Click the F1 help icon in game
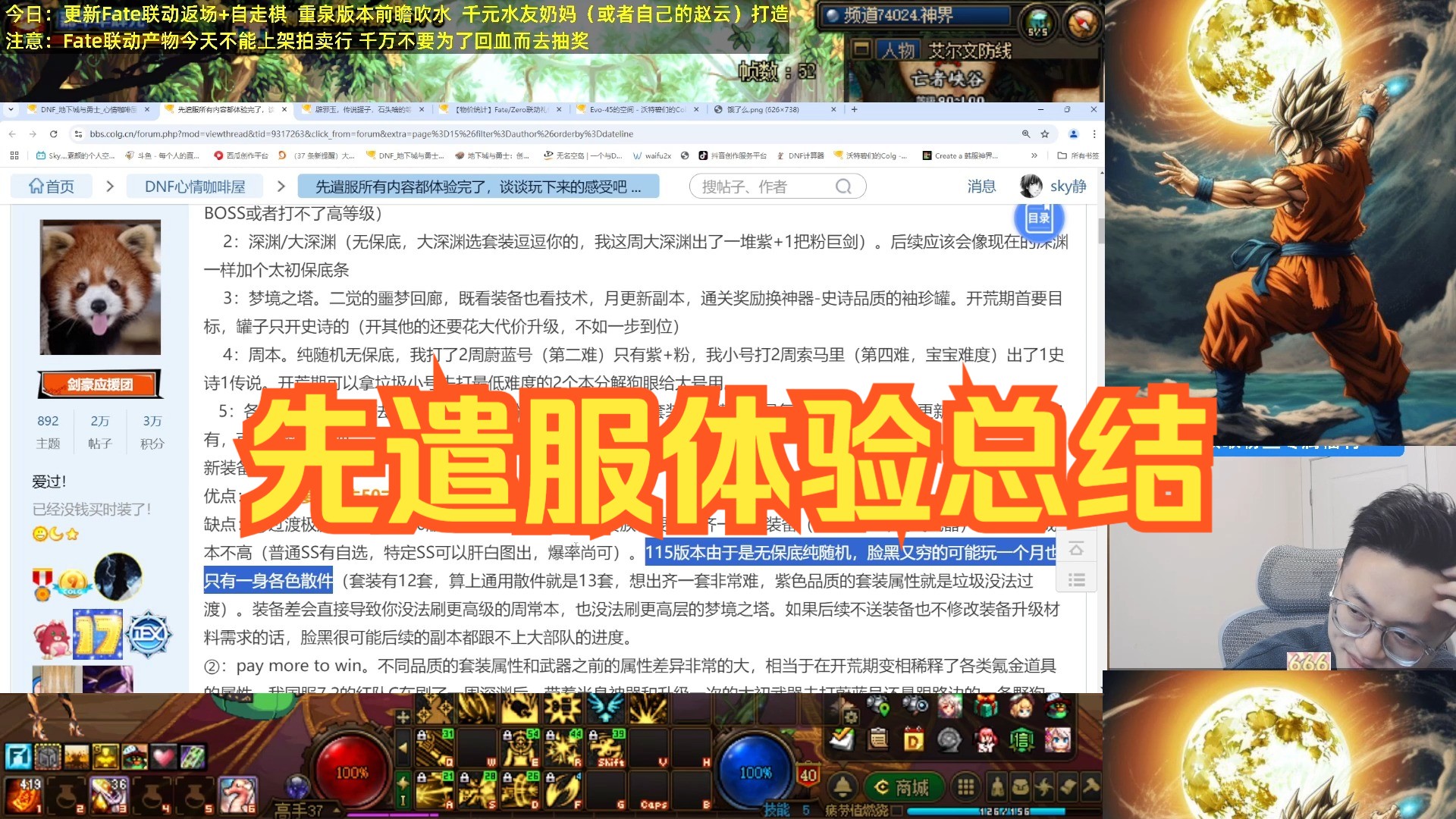This screenshot has height=819, width=1456. coord(18,756)
